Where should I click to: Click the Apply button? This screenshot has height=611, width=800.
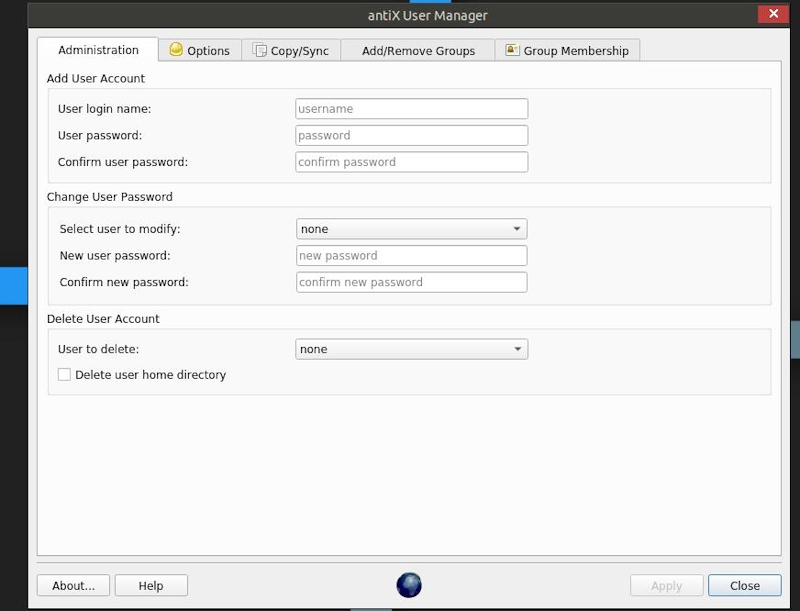(665, 585)
